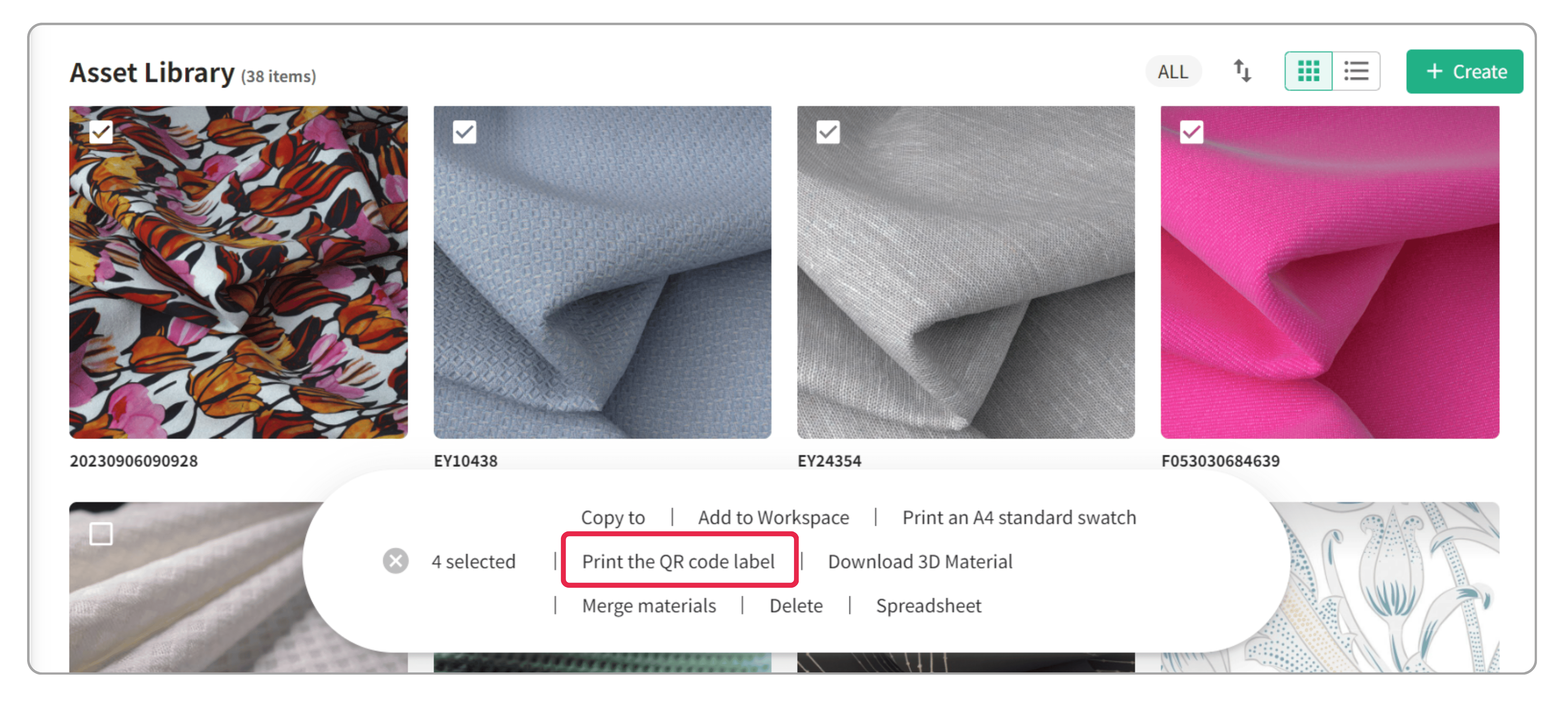Uncheck the pink F053030684639 fabric checkbox
The height and width of the screenshot is (715, 1568).
(x=1191, y=131)
